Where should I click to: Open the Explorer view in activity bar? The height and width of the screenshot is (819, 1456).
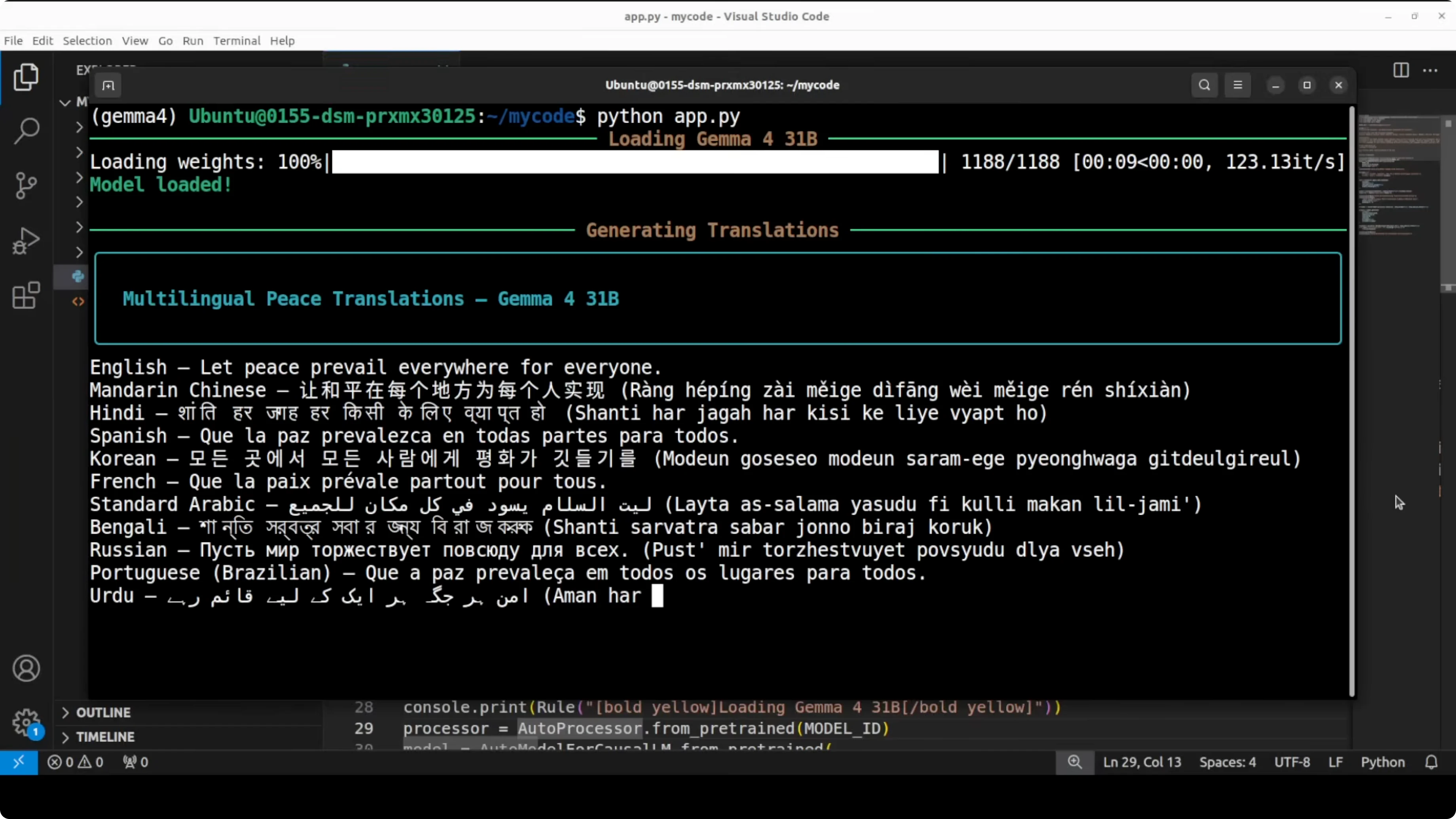tap(26, 77)
